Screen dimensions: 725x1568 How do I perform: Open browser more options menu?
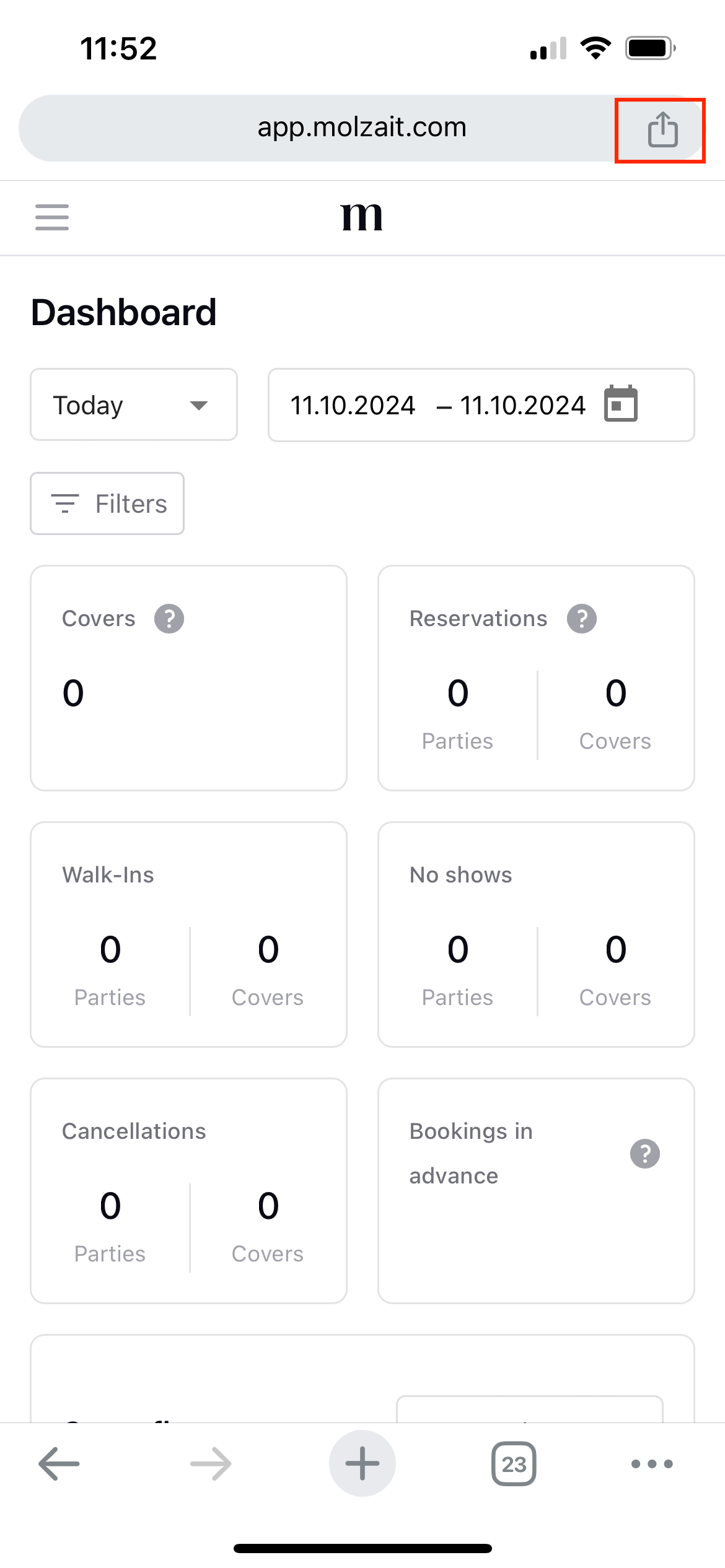pyautogui.click(x=652, y=1464)
